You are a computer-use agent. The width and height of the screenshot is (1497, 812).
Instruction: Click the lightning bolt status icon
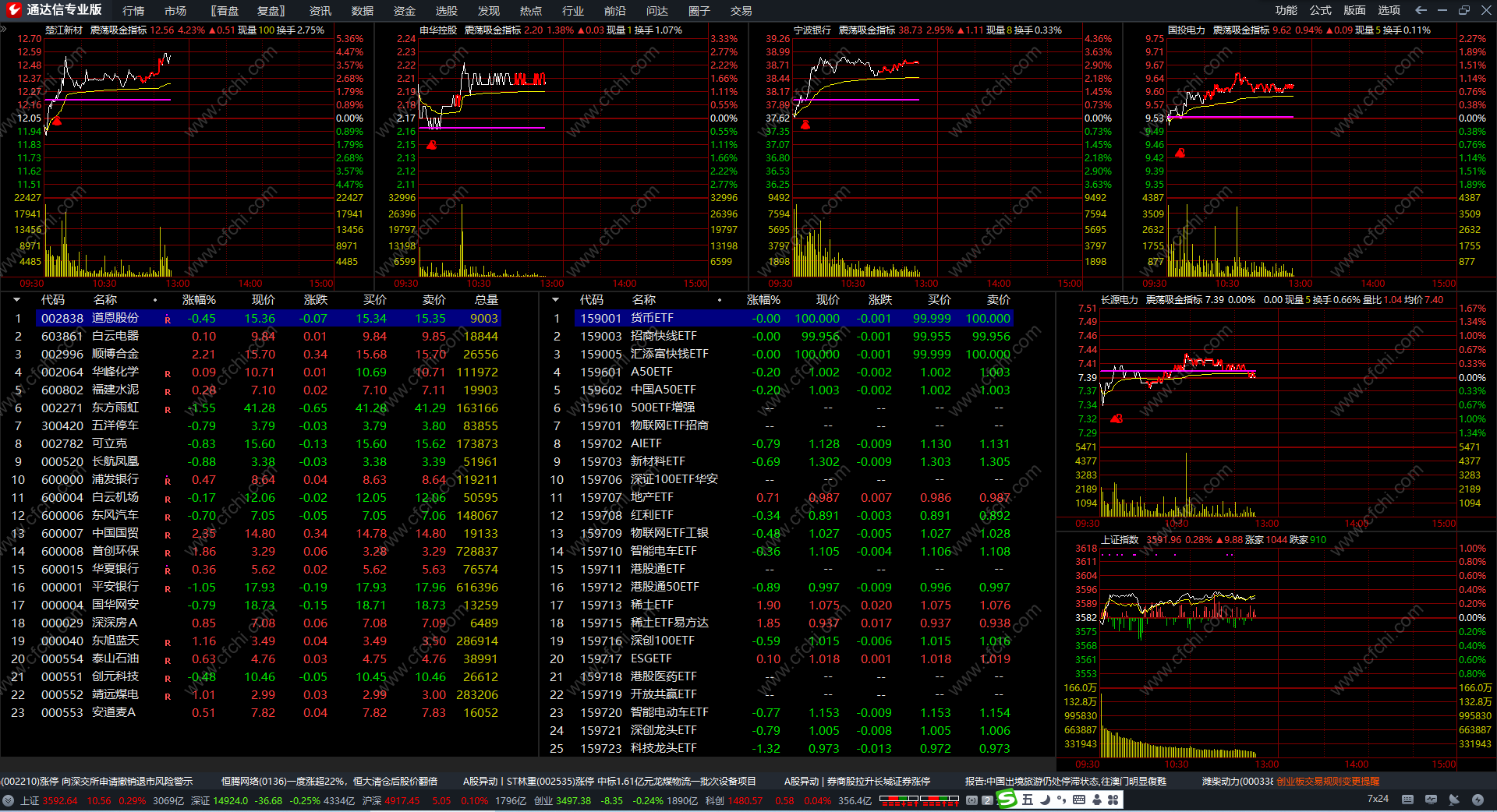1478,800
